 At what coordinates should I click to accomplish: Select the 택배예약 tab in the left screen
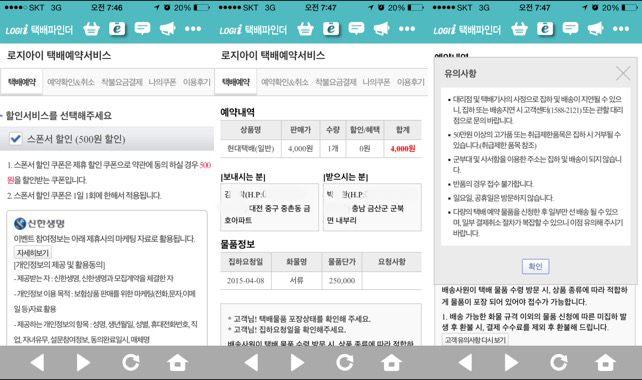(22, 82)
